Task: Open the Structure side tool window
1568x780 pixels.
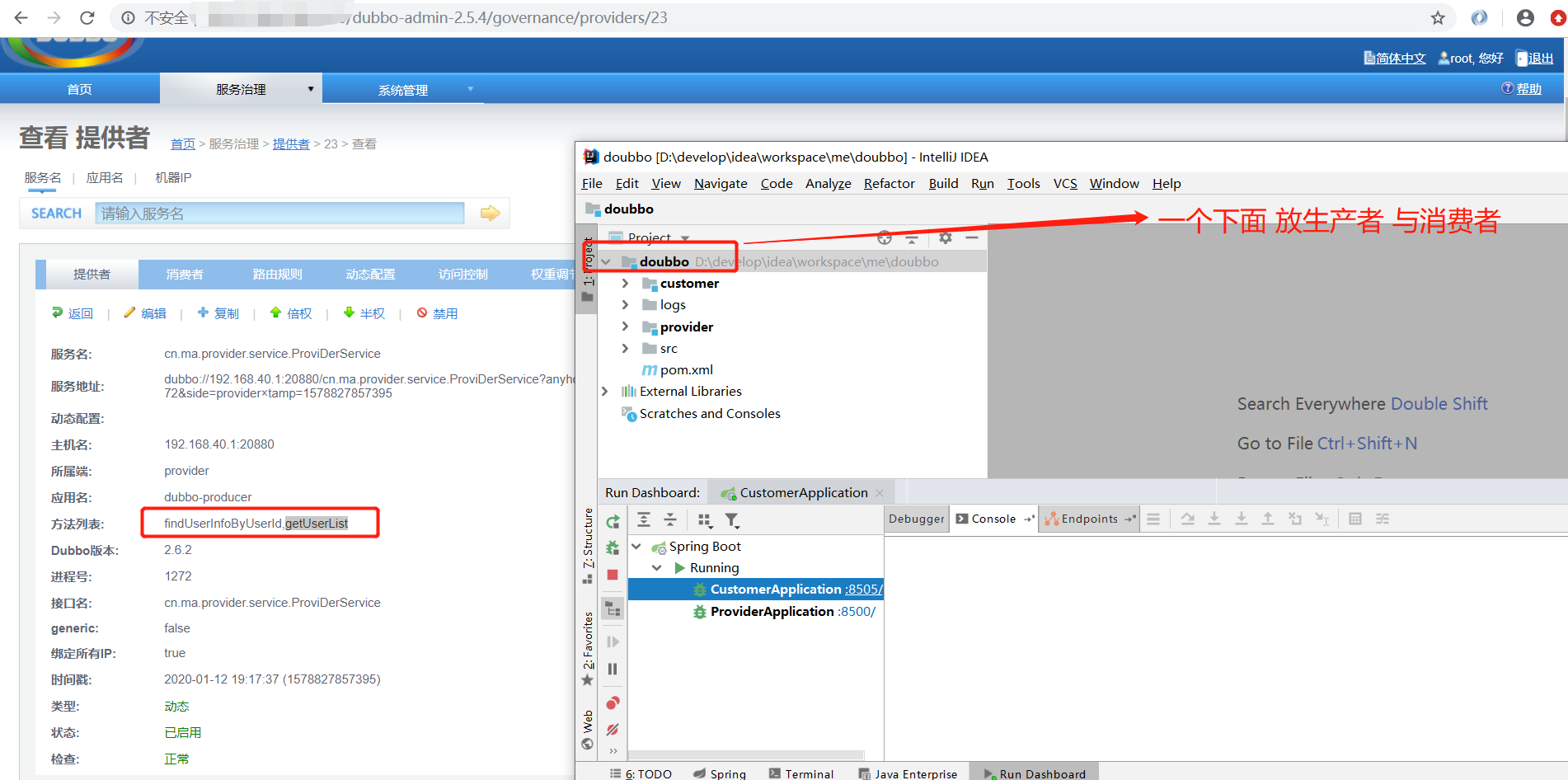Action: point(588,546)
